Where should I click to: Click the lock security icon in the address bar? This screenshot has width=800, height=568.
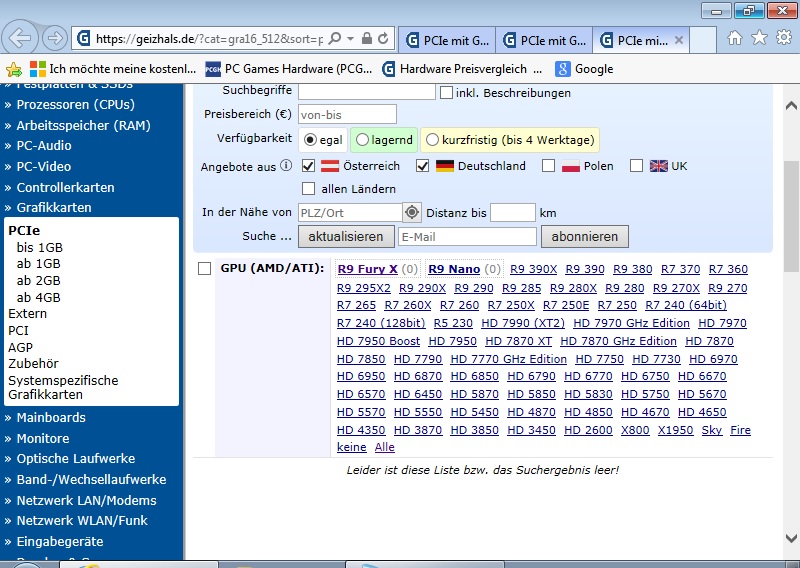click(366, 38)
